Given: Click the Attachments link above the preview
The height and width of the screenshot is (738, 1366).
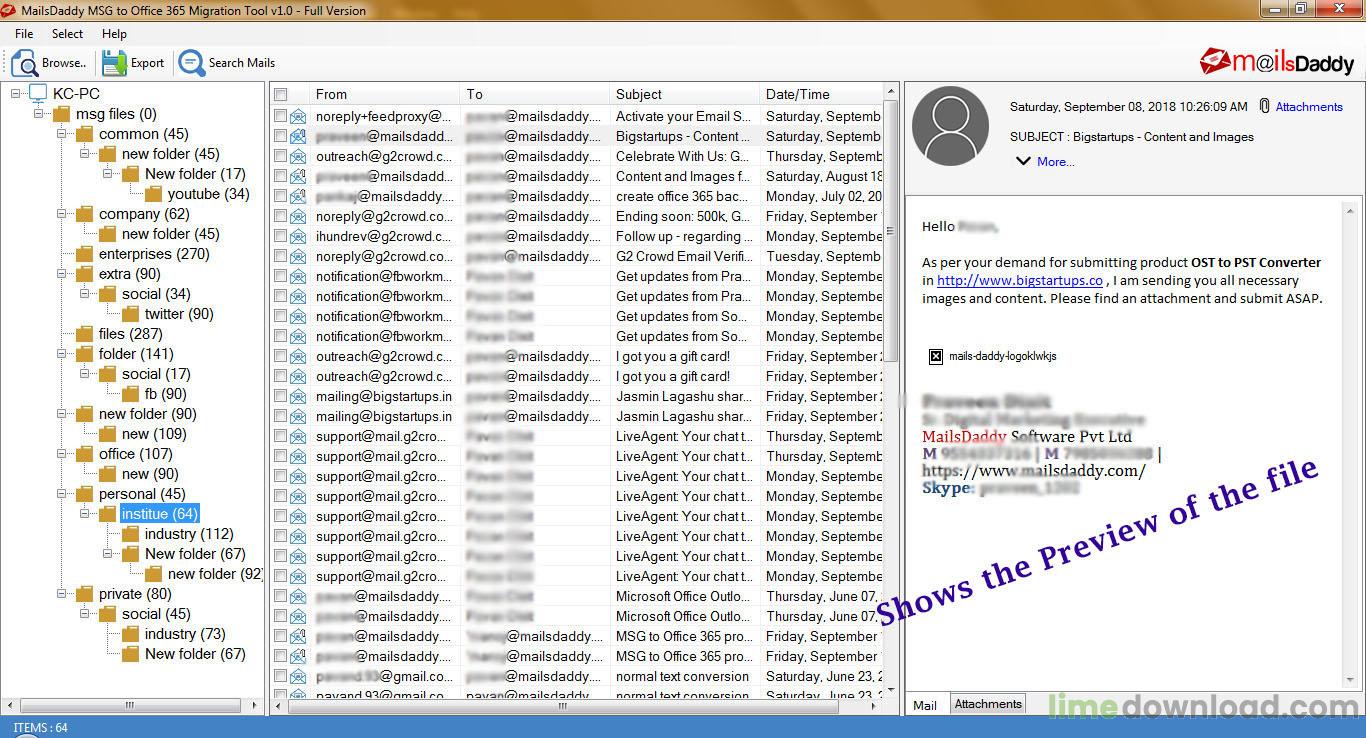Looking at the screenshot, I should (x=1308, y=106).
